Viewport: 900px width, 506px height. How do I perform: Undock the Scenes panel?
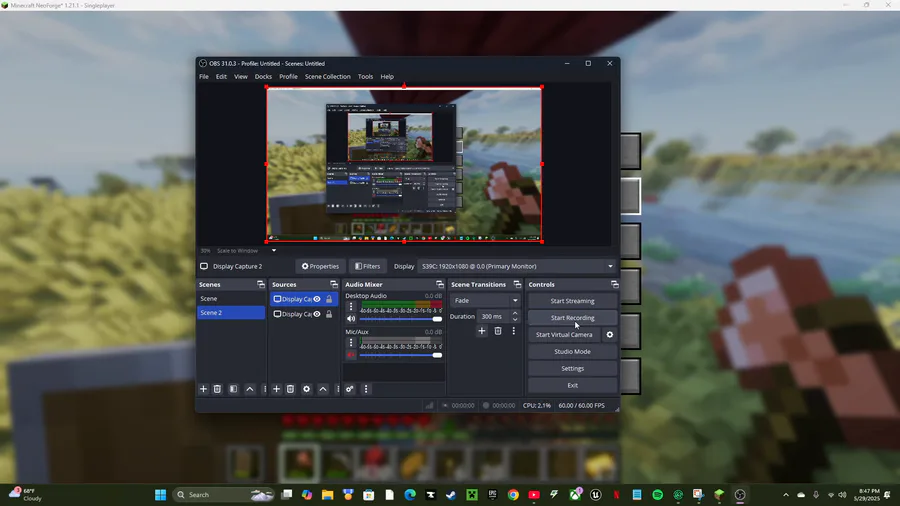pos(261,285)
